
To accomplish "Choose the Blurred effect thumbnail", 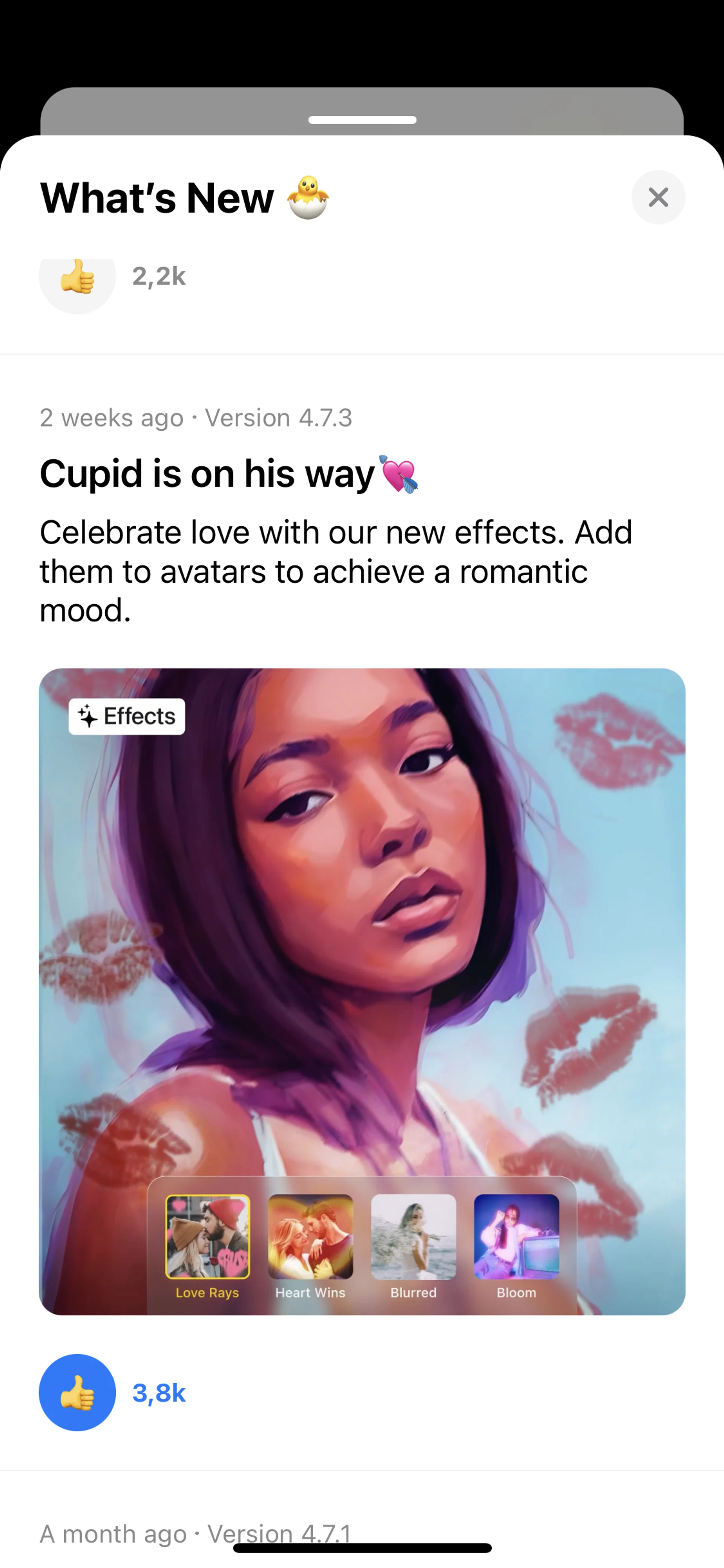I will pyautogui.click(x=414, y=1236).
